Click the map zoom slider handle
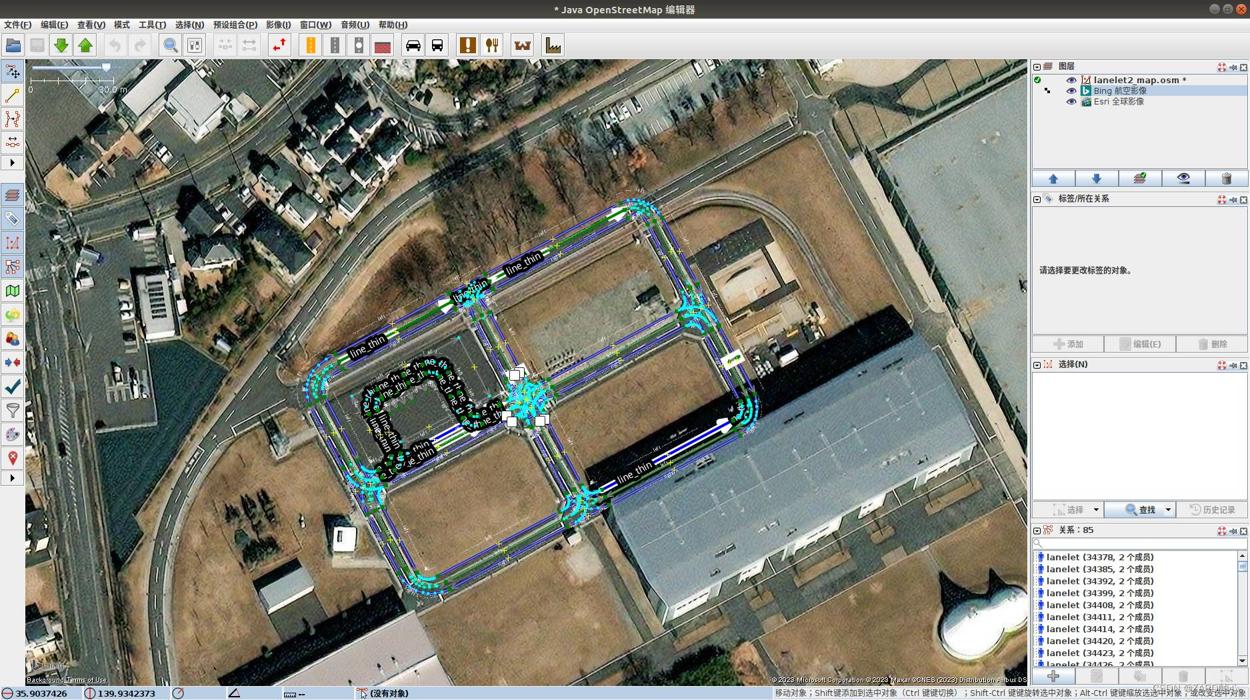 (x=106, y=68)
